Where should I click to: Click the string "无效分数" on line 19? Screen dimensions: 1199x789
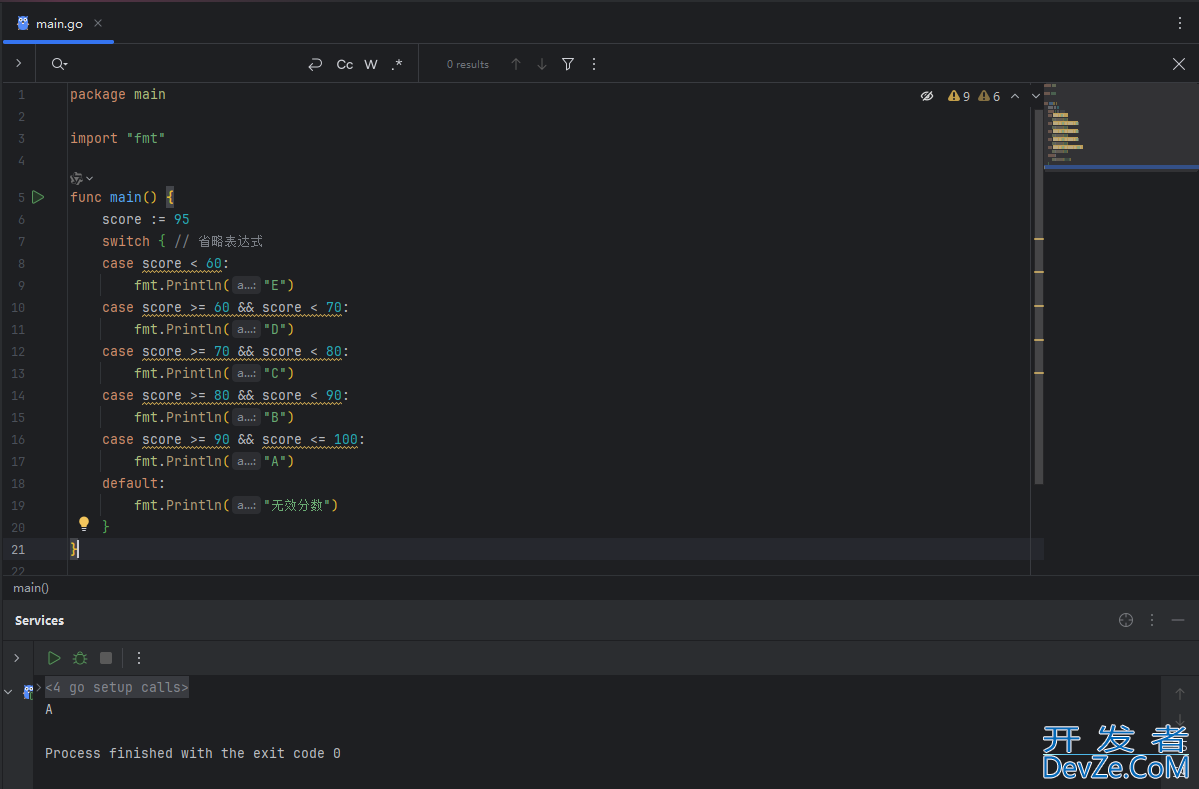297,505
